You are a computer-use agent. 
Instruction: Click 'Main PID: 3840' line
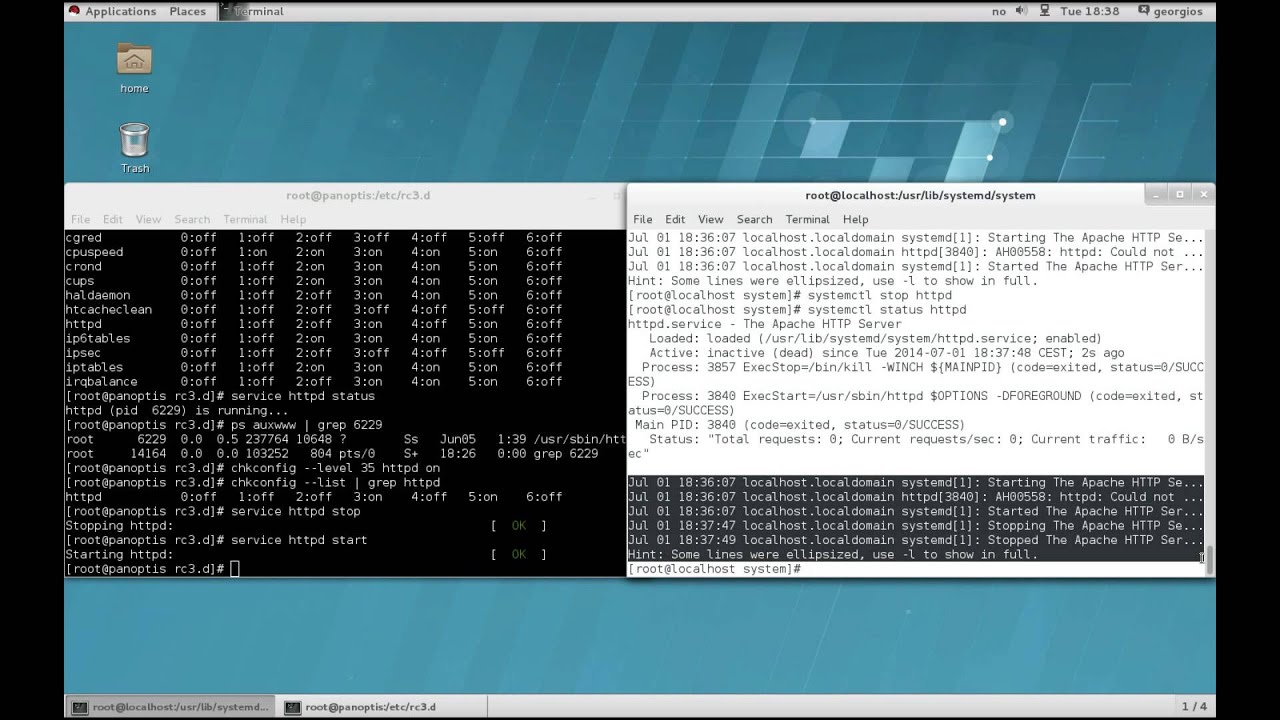tap(800, 425)
